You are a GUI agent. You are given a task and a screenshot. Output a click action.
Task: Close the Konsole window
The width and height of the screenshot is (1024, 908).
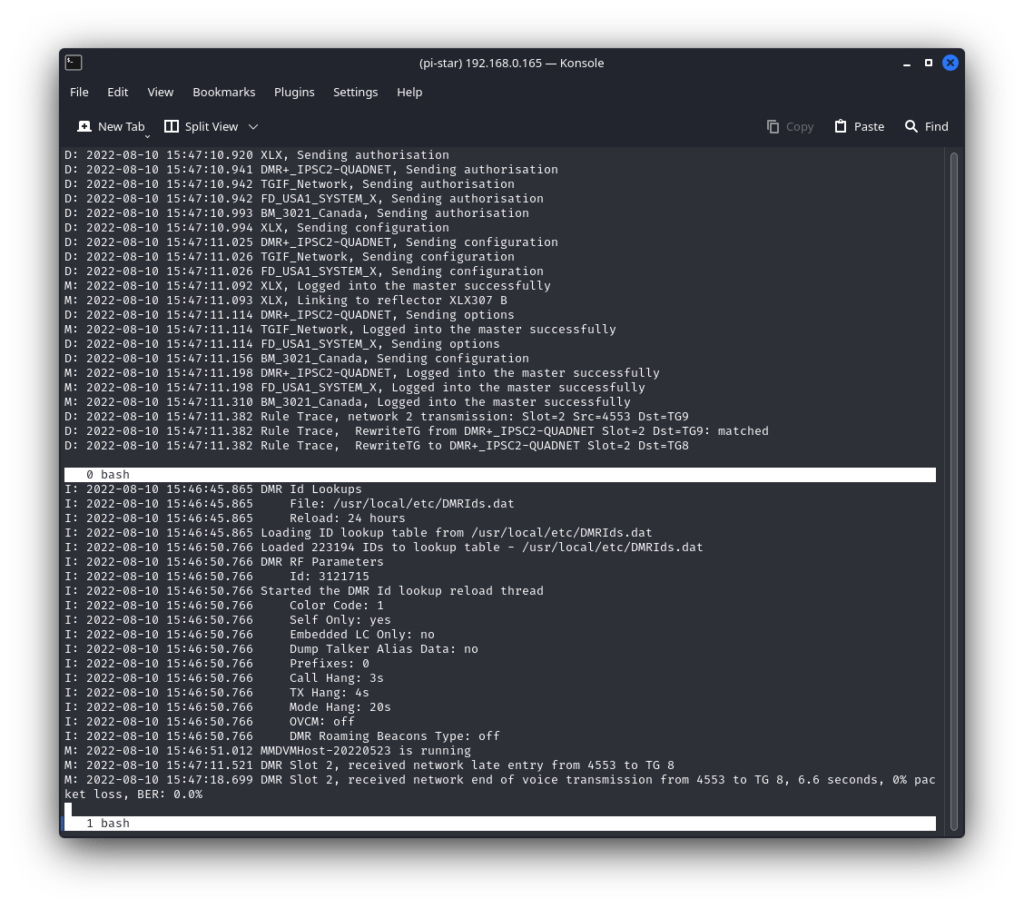950,63
